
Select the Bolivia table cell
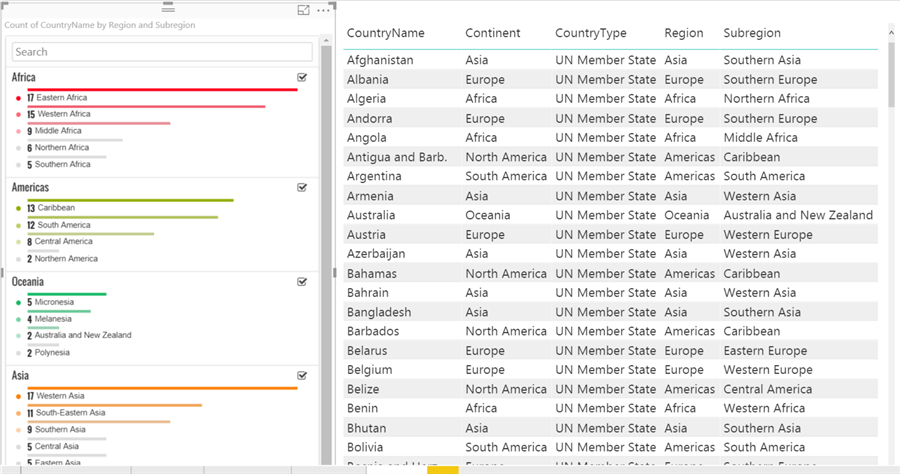click(364, 447)
